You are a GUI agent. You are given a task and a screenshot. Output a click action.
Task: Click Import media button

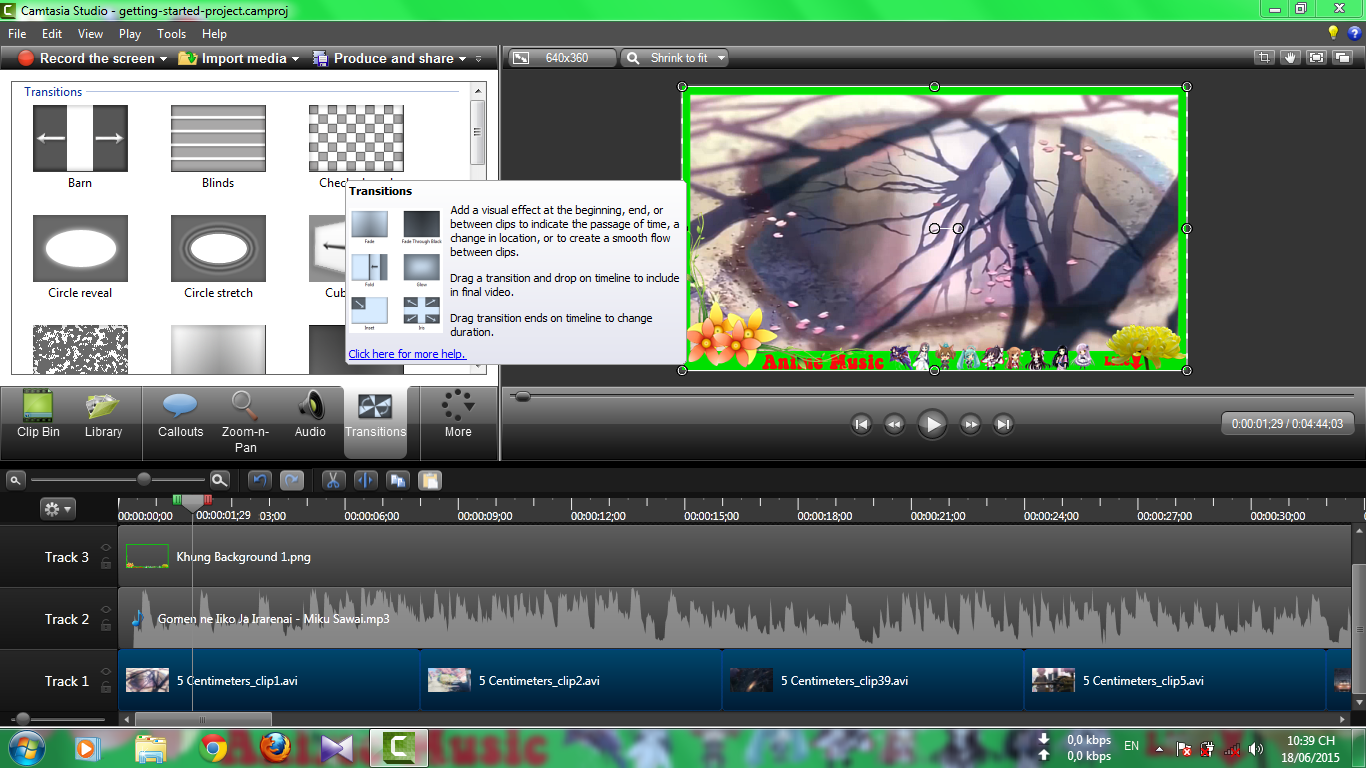click(x=233, y=59)
